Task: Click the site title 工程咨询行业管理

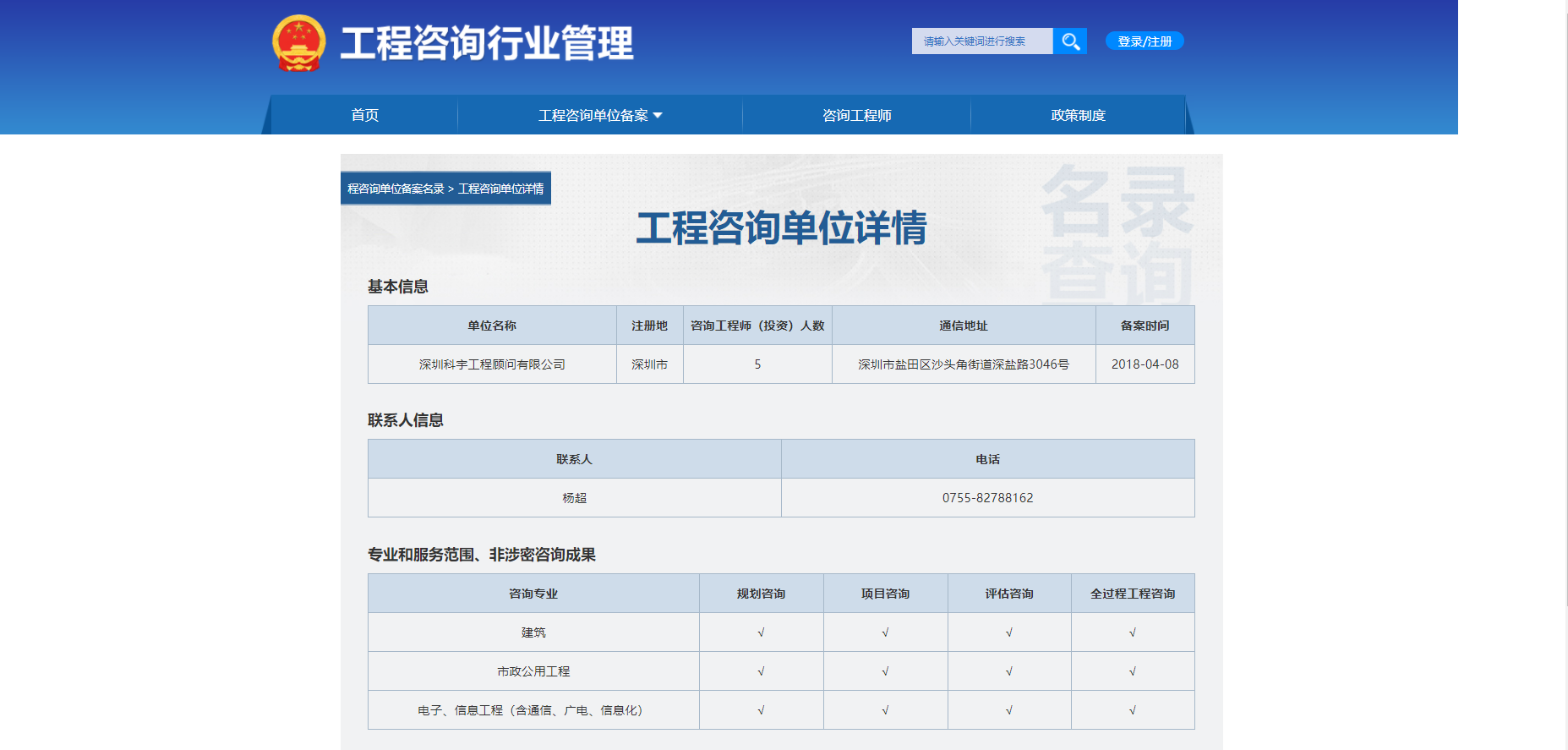Action: point(487,43)
